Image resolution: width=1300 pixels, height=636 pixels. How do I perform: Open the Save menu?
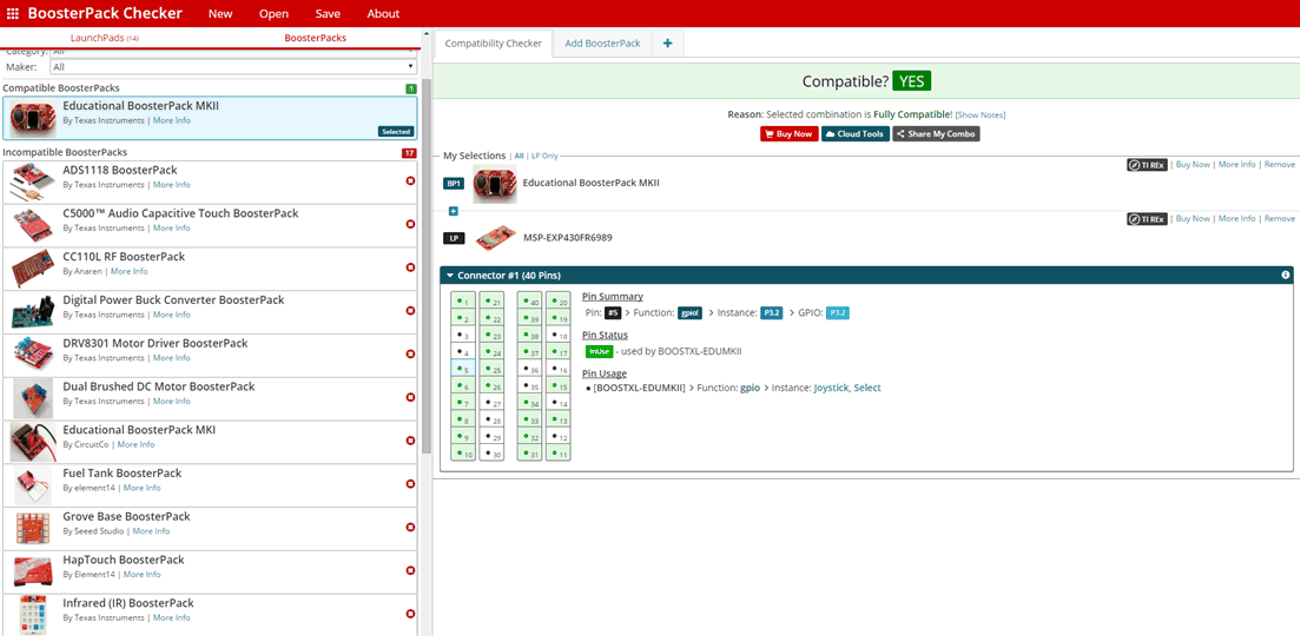pyautogui.click(x=327, y=13)
